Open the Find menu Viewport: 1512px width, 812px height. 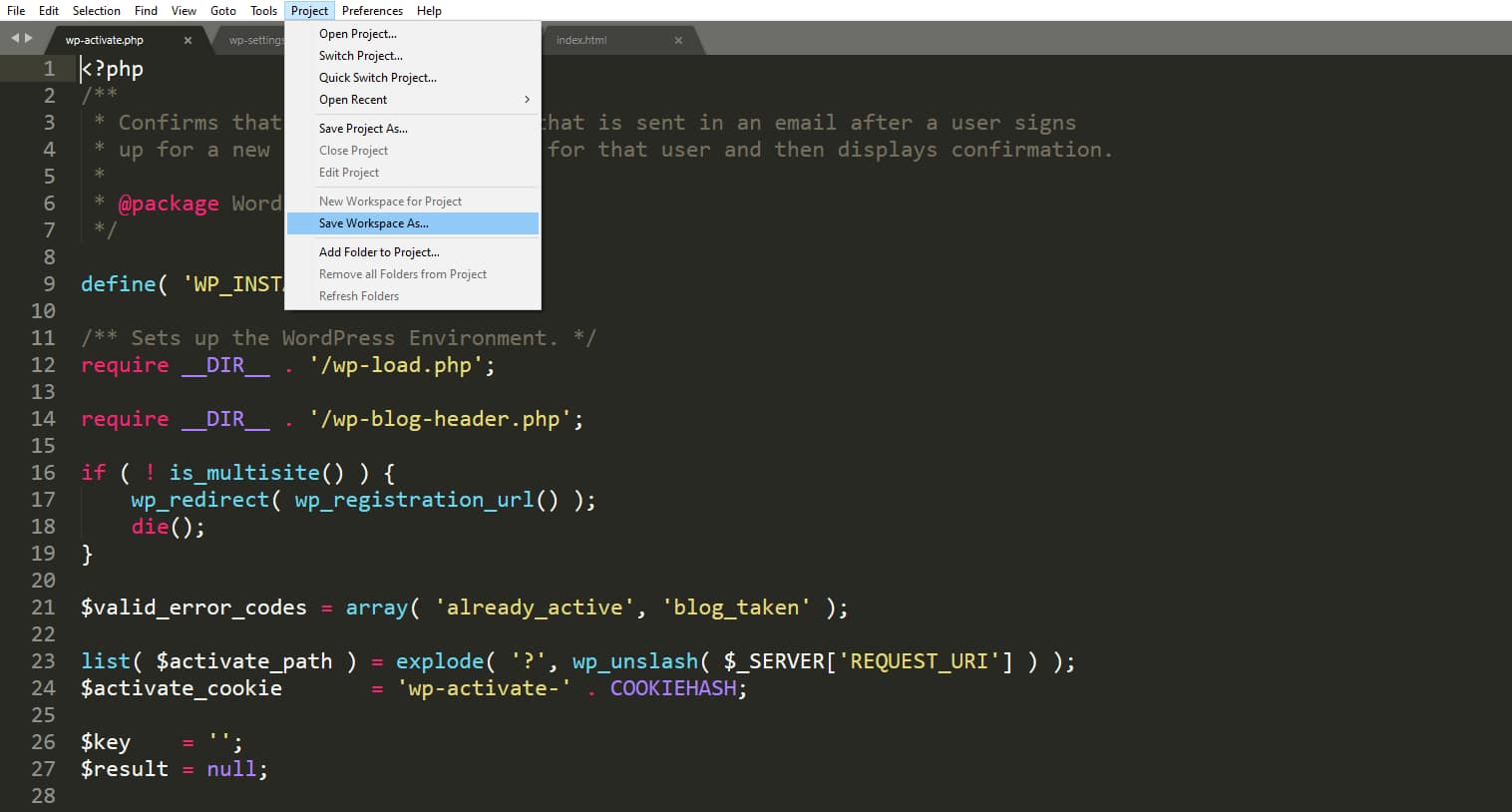146,10
